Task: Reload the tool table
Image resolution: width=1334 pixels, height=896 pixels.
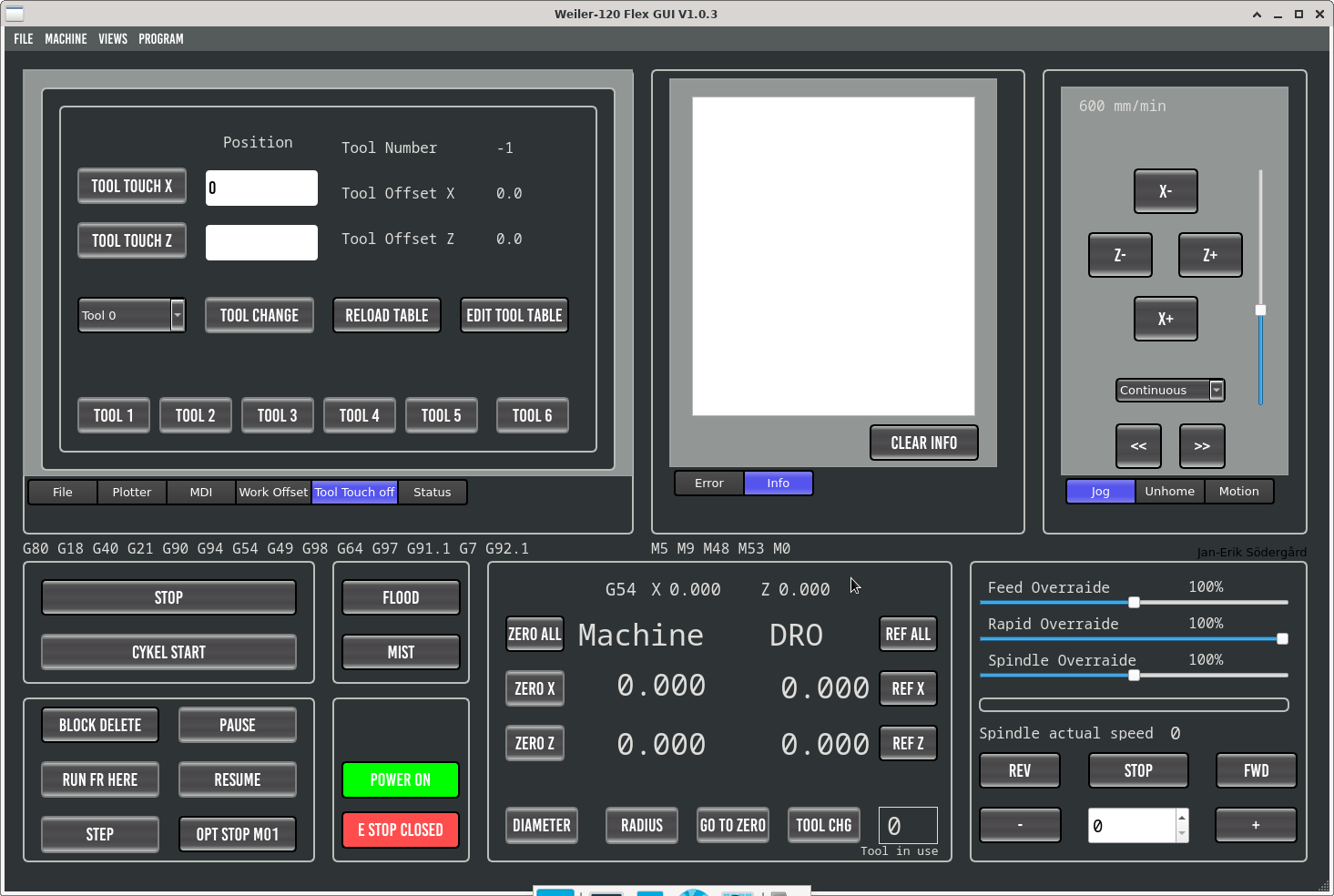Action: pos(387,315)
